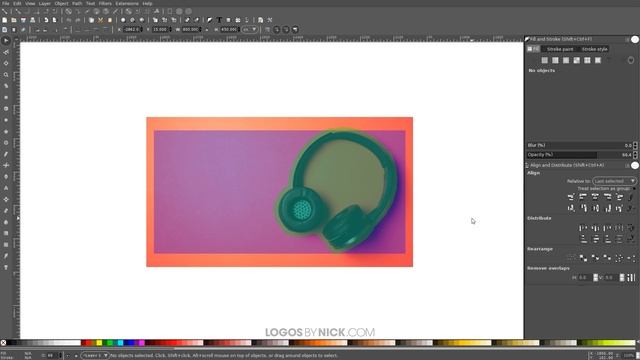Open the Path menu
This screenshot has width=640, height=360.
[x=77, y=3]
